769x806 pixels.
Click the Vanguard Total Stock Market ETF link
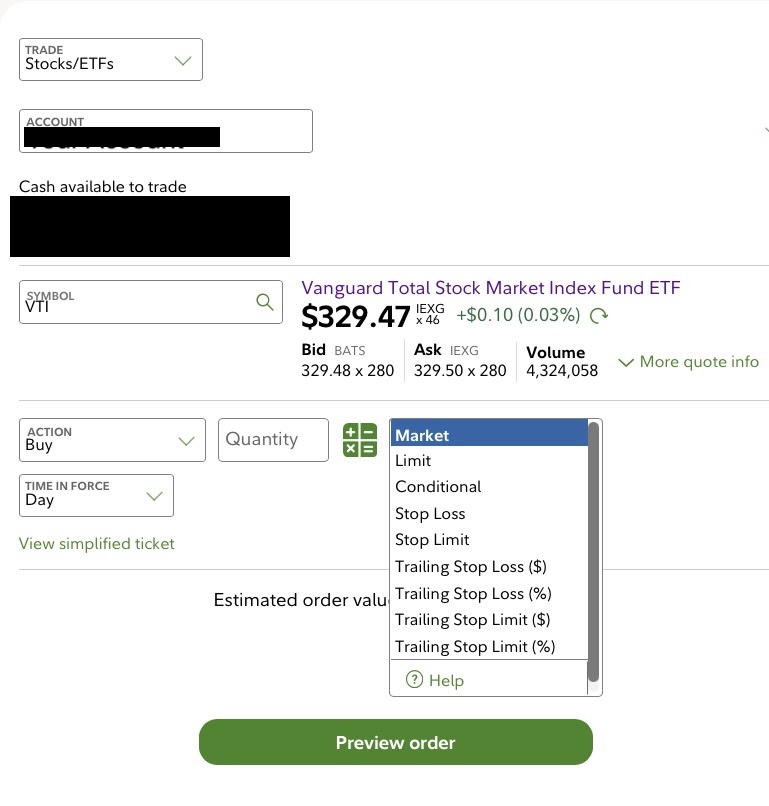point(490,288)
